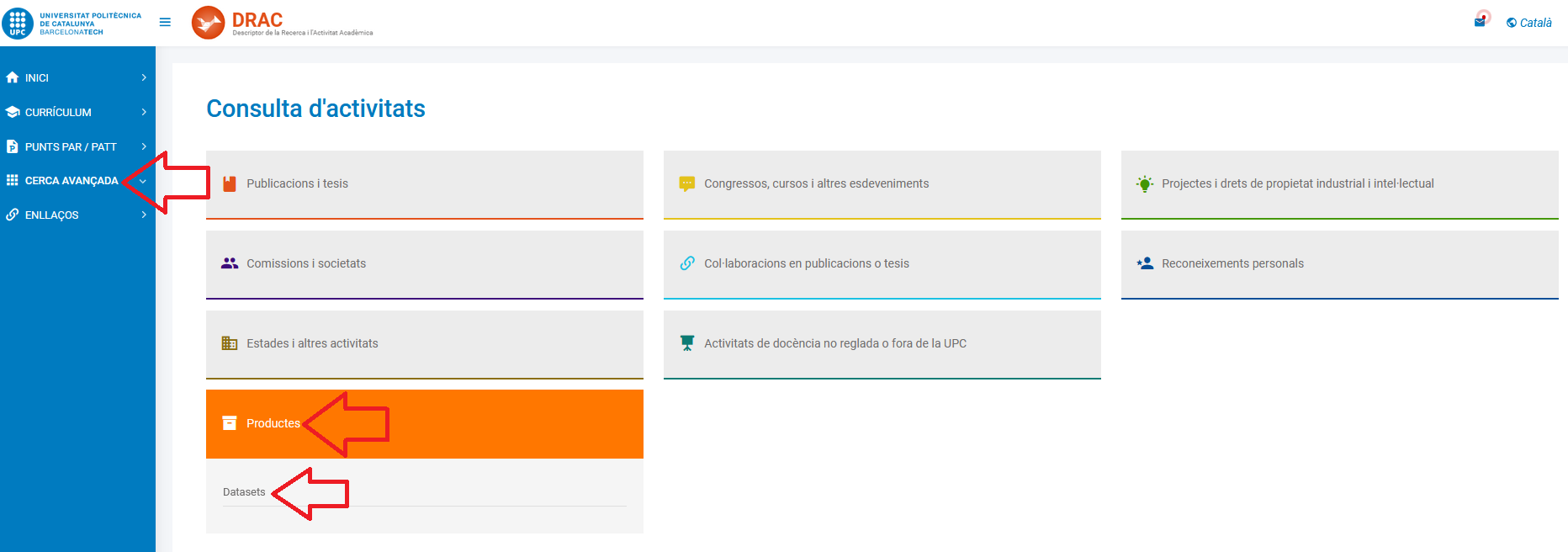The width and height of the screenshot is (1568, 552).
Task: Click the Projectes lightbulb icon
Action: pos(1145,183)
